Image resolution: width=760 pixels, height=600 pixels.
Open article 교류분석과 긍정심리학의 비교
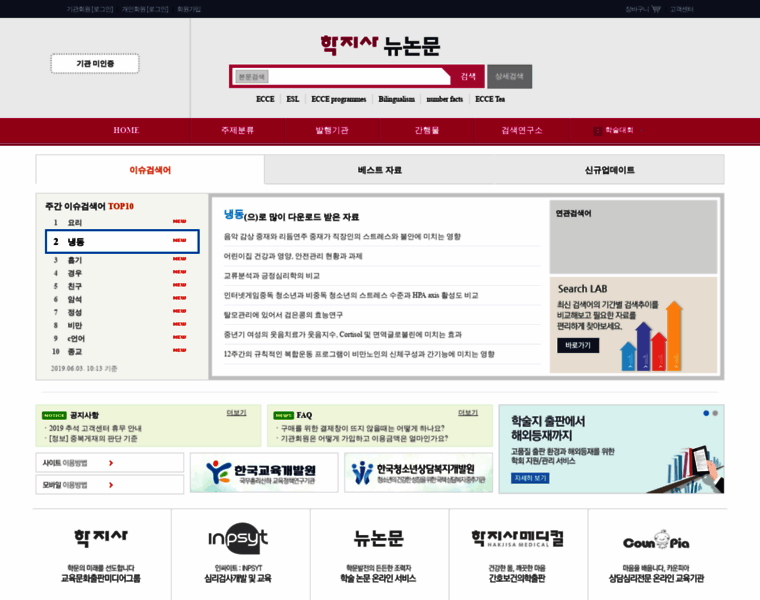(271, 276)
